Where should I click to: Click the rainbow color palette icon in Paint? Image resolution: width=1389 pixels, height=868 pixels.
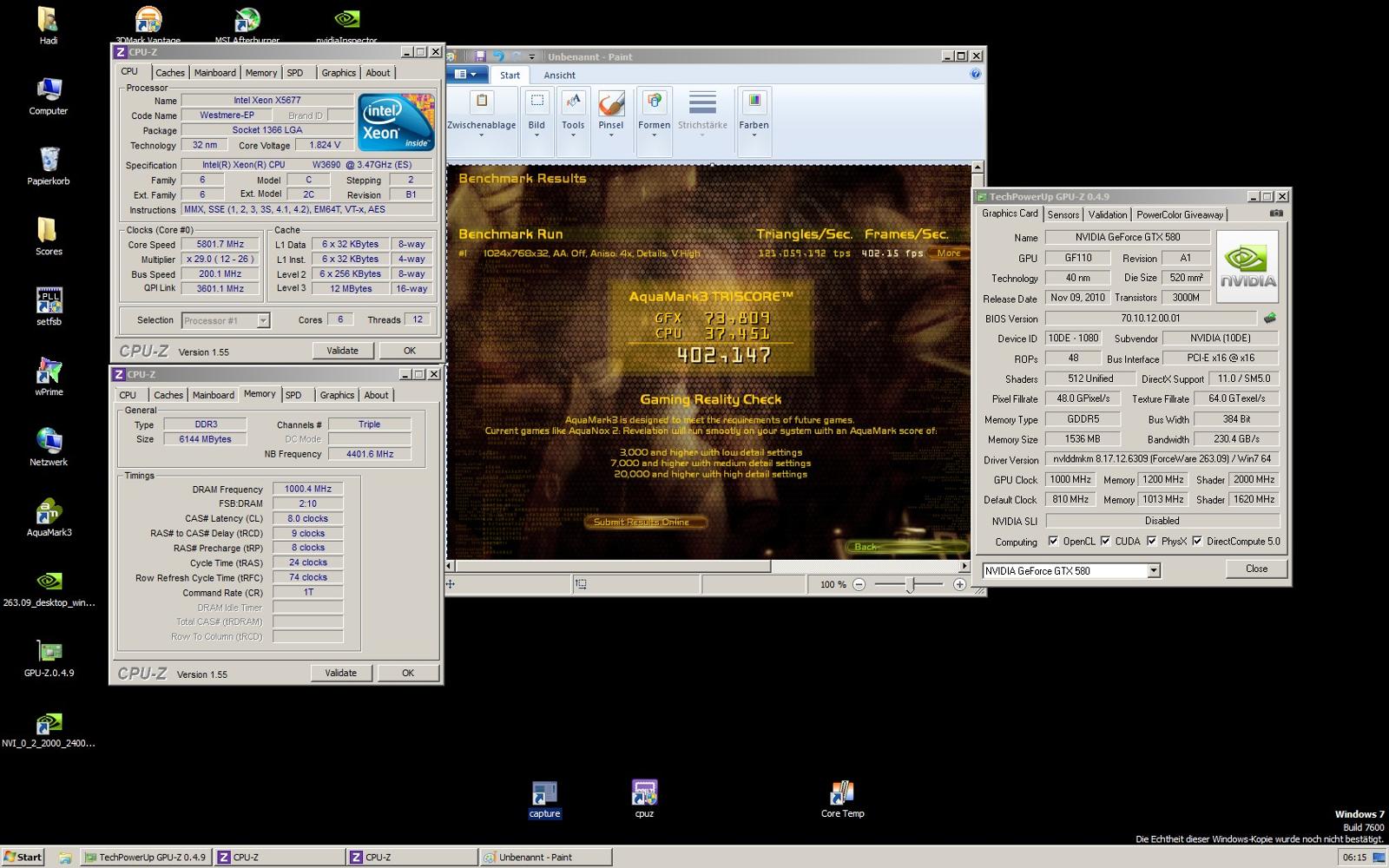click(754, 102)
